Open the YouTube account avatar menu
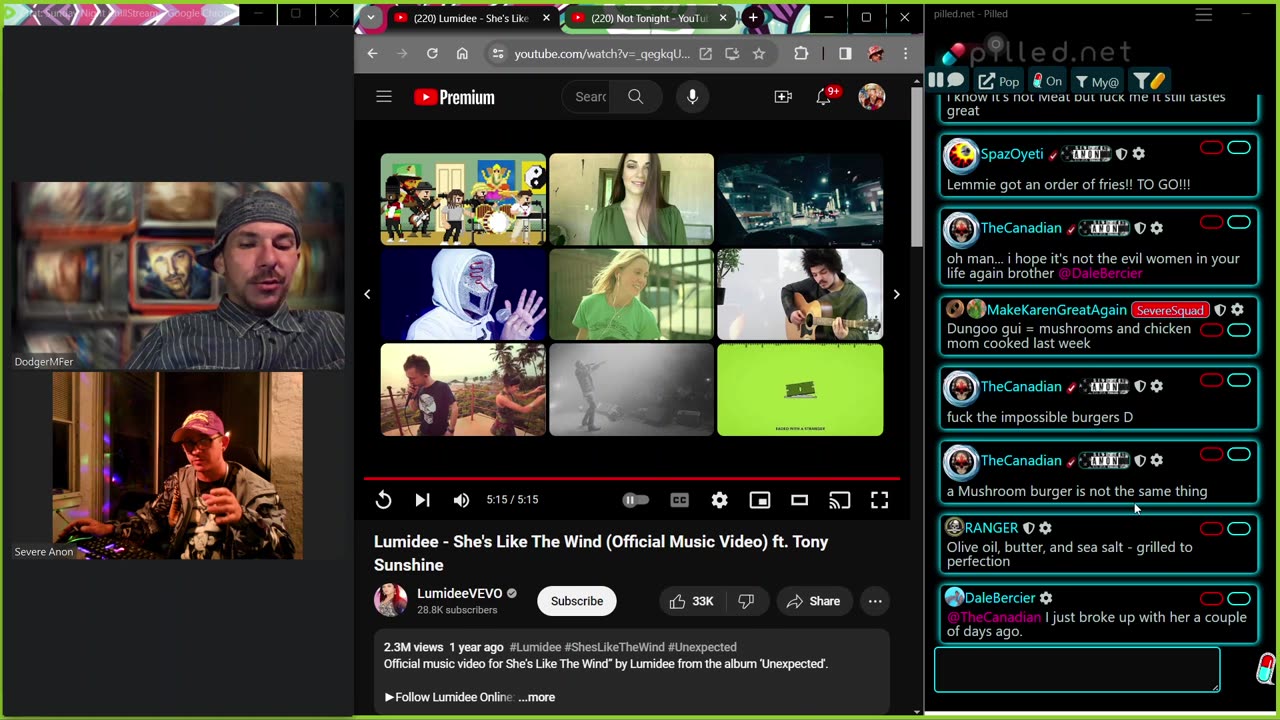 [x=872, y=97]
